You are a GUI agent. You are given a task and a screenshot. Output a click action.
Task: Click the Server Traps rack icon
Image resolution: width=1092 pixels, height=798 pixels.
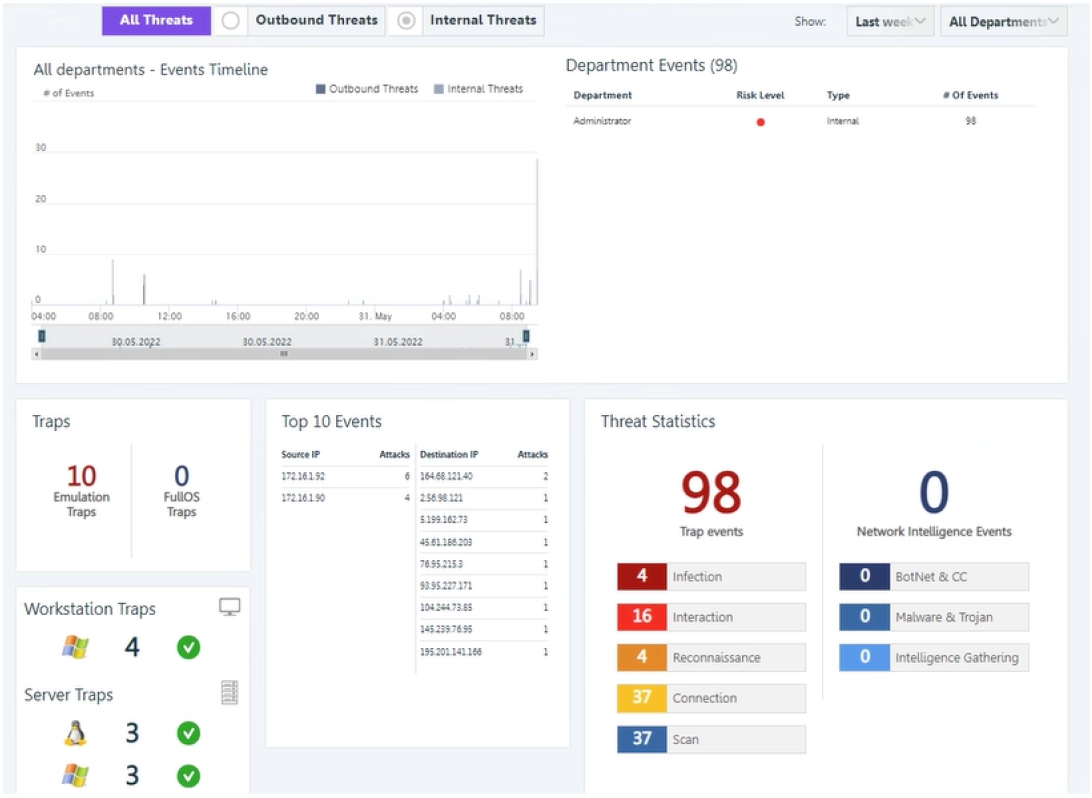coord(229,692)
